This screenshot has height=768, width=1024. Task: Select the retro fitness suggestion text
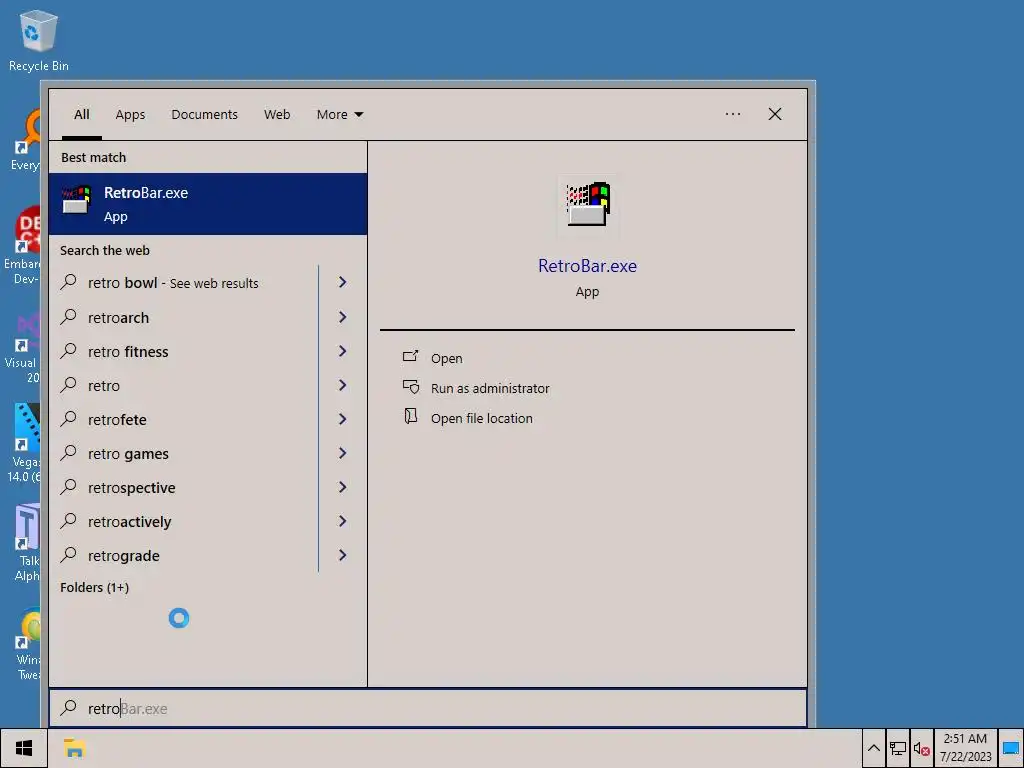pyautogui.click(x=128, y=351)
